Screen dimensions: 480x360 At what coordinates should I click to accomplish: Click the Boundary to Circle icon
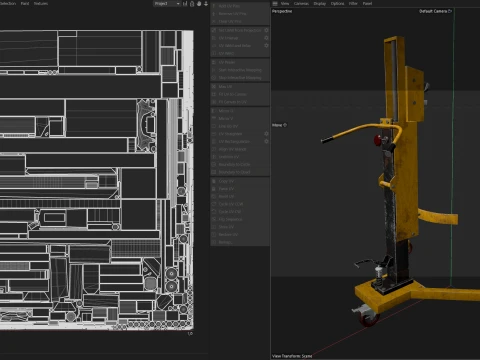[214, 164]
